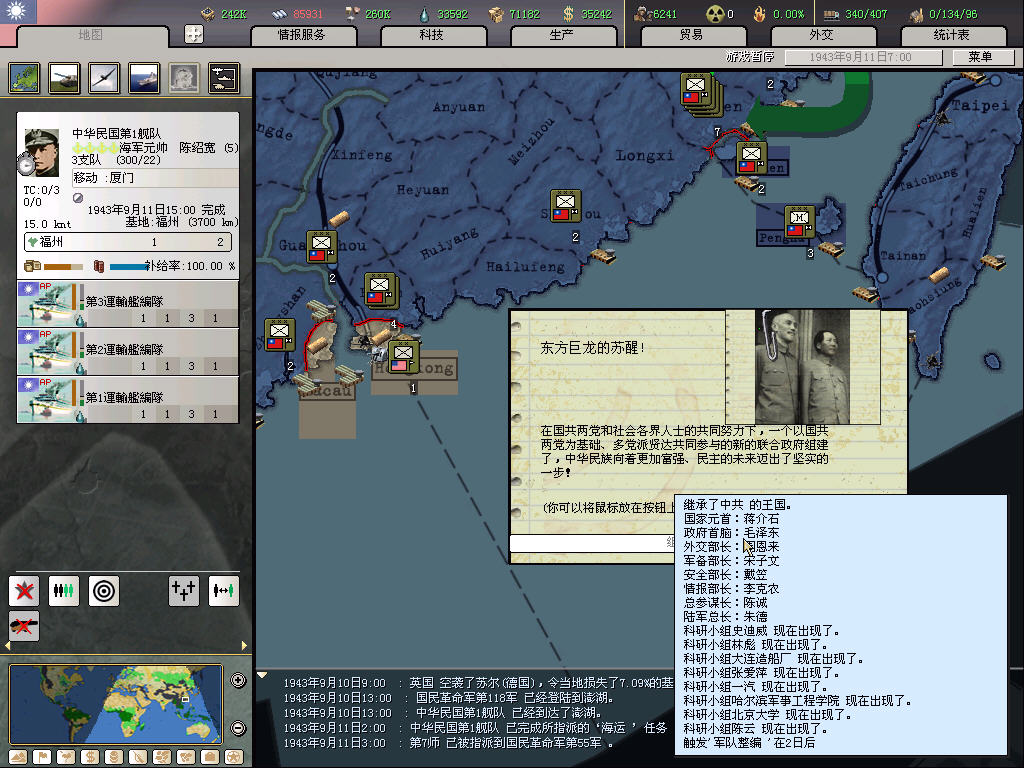Select the stacked army counters at the top
The height and width of the screenshot is (768, 1024).
coord(699,93)
